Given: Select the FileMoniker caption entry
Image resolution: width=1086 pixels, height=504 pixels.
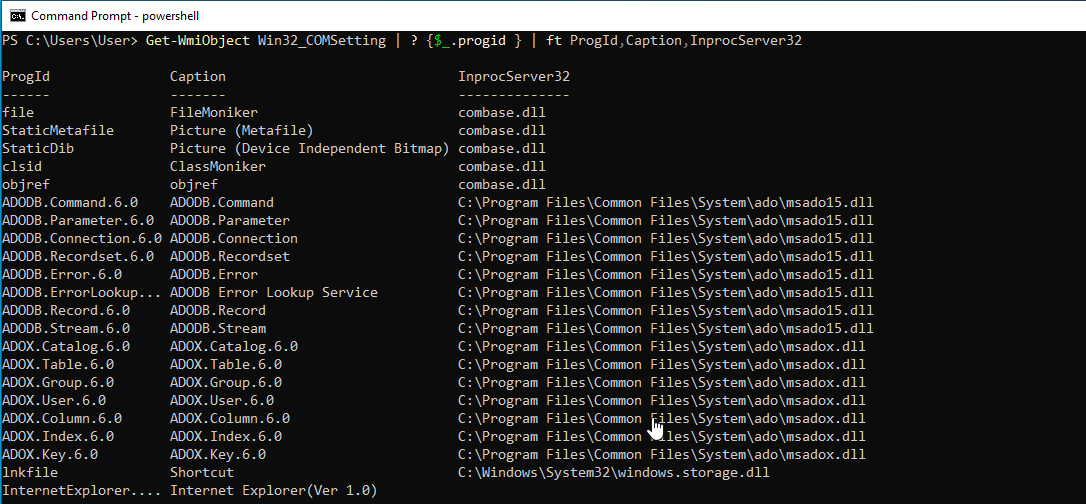Looking at the screenshot, I should [x=214, y=112].
